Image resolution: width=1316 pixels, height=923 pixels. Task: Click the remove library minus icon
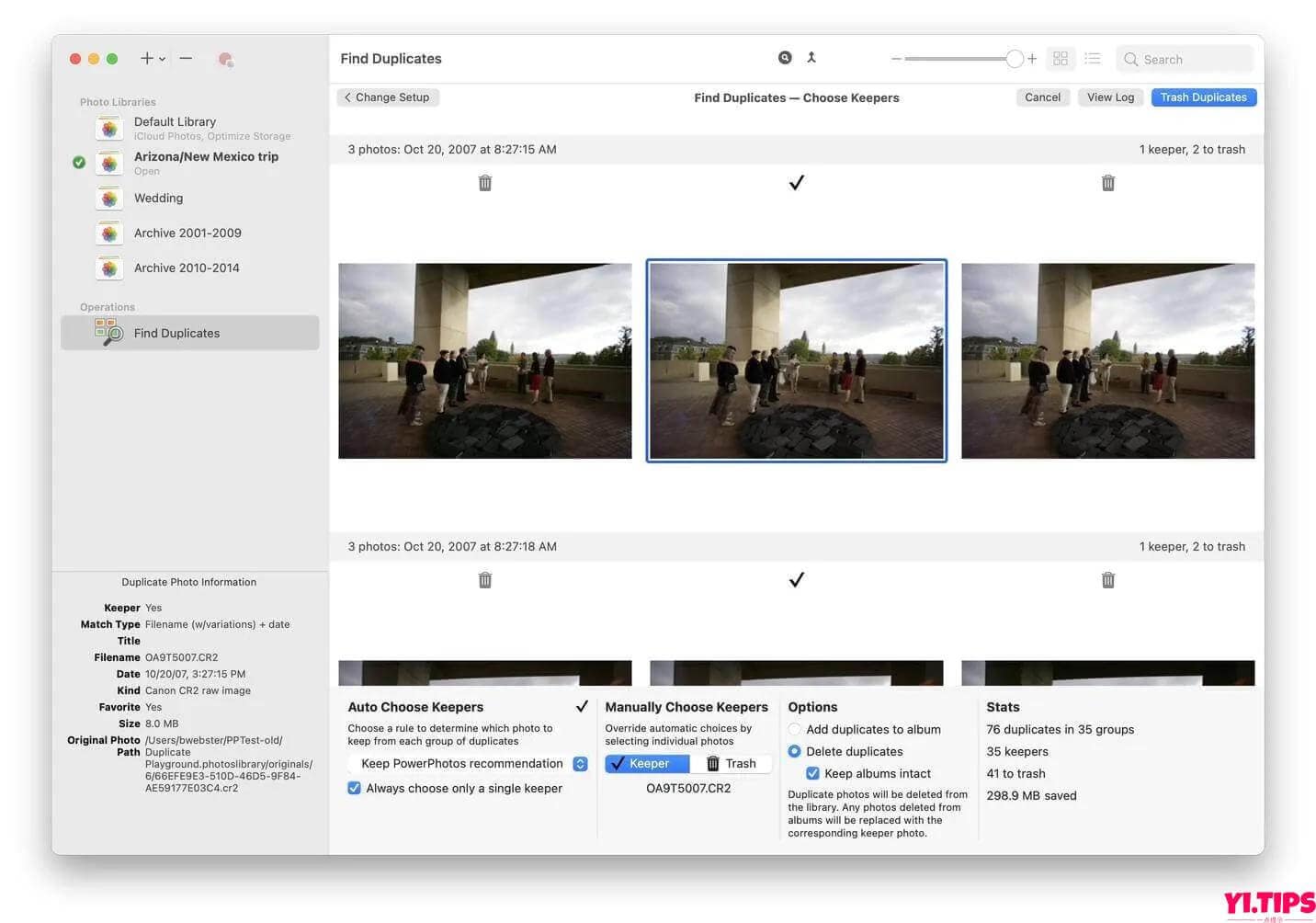coord(186,58)
